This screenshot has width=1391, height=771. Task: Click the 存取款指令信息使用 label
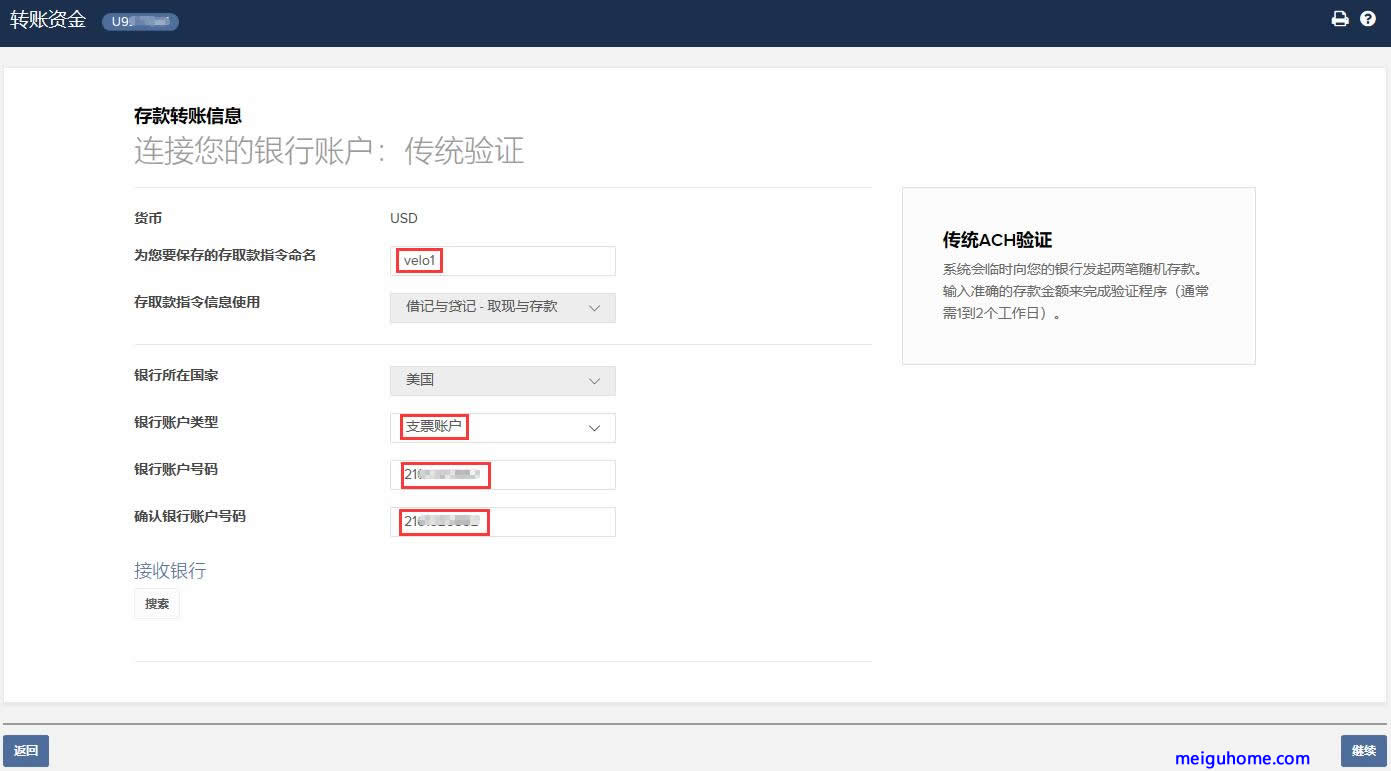click(x=197, y=302)
